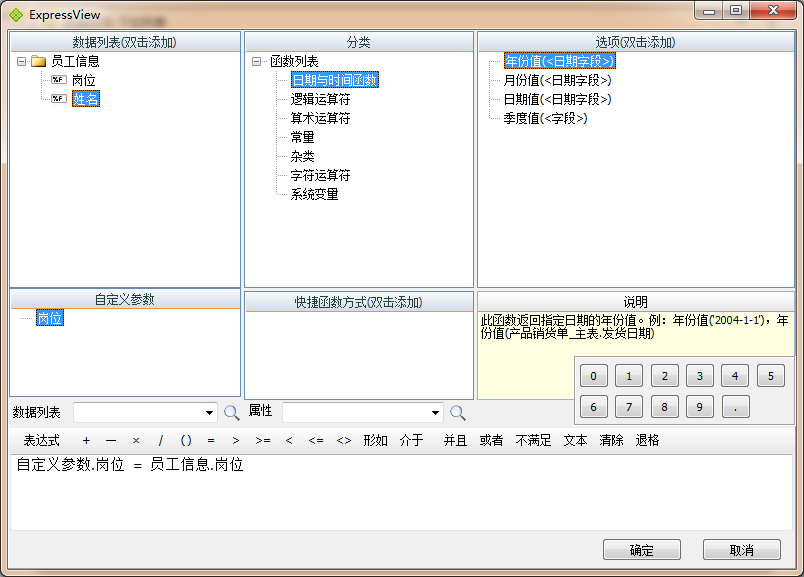Click the field icon beside 岗位 under 员工信息

[58, 80]
